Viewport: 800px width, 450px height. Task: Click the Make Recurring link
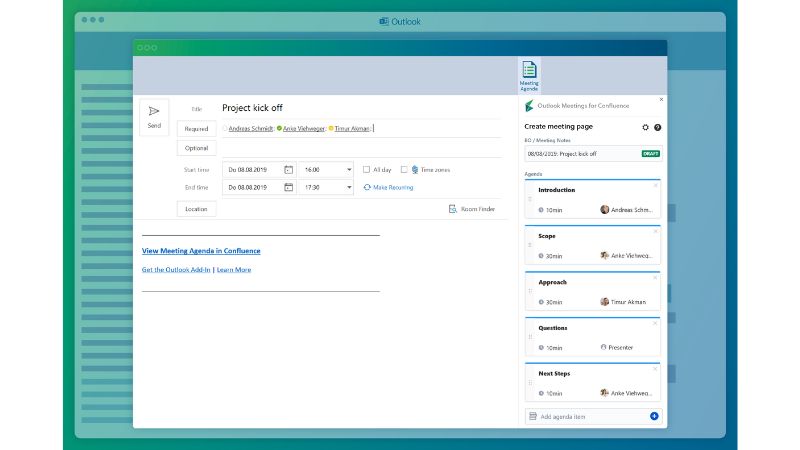pyautogui.click(x=393, y=187)
